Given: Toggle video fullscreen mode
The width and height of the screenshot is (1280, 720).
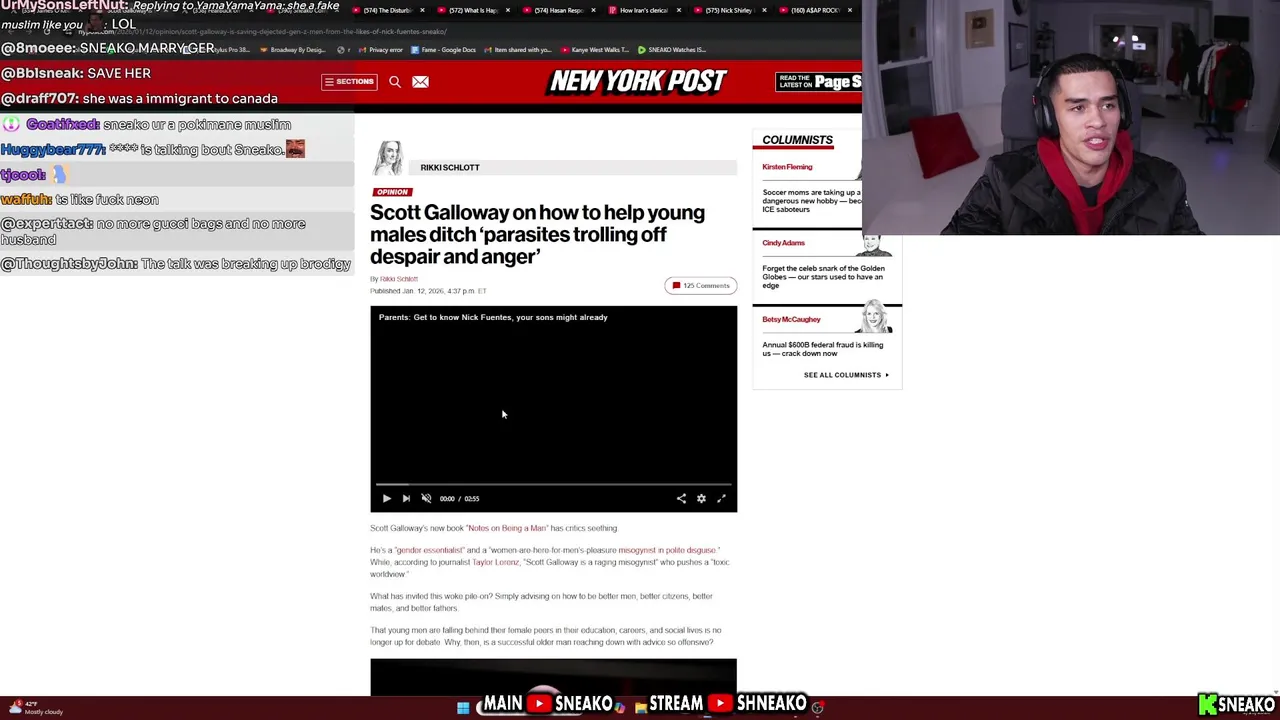Looking at the screenshot, I should pos(721,498).
